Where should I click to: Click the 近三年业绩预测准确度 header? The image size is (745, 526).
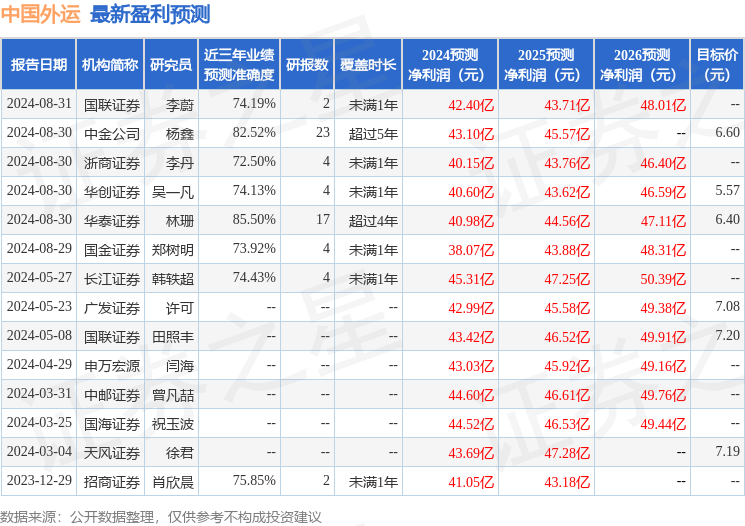coord(239,65)
